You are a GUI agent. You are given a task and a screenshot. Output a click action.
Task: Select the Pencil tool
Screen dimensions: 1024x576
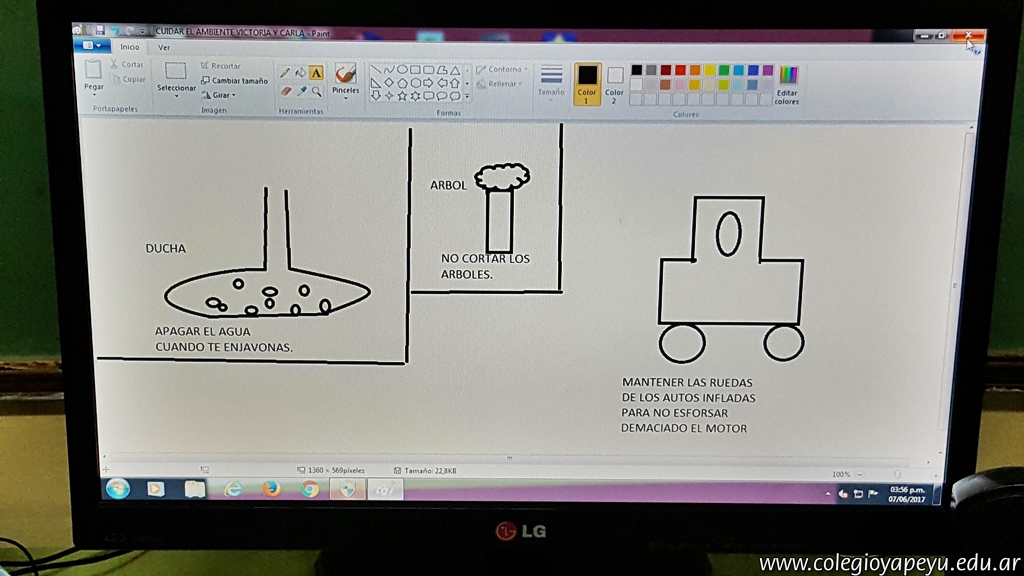[285, 72]
